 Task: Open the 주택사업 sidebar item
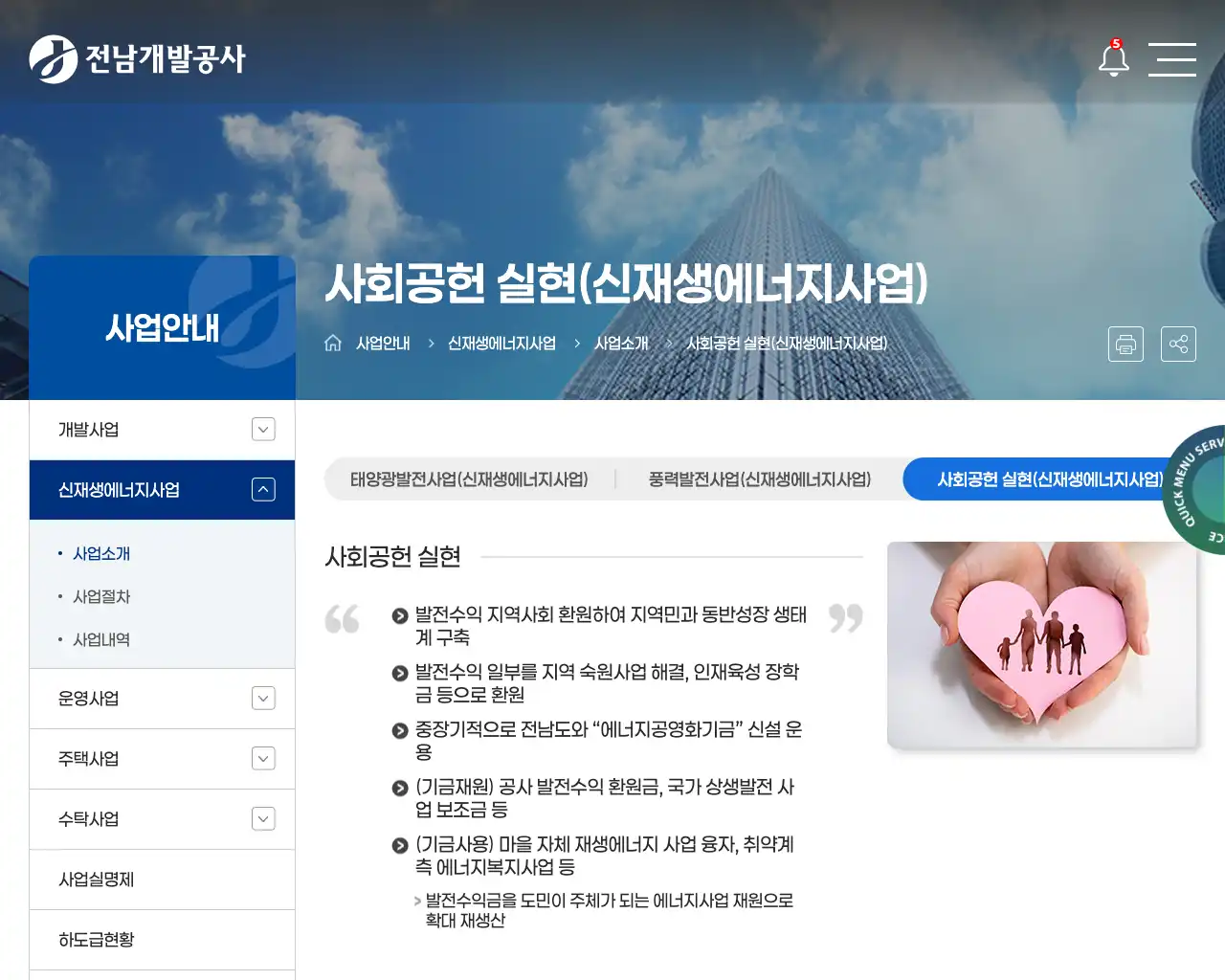click(162, 759)
